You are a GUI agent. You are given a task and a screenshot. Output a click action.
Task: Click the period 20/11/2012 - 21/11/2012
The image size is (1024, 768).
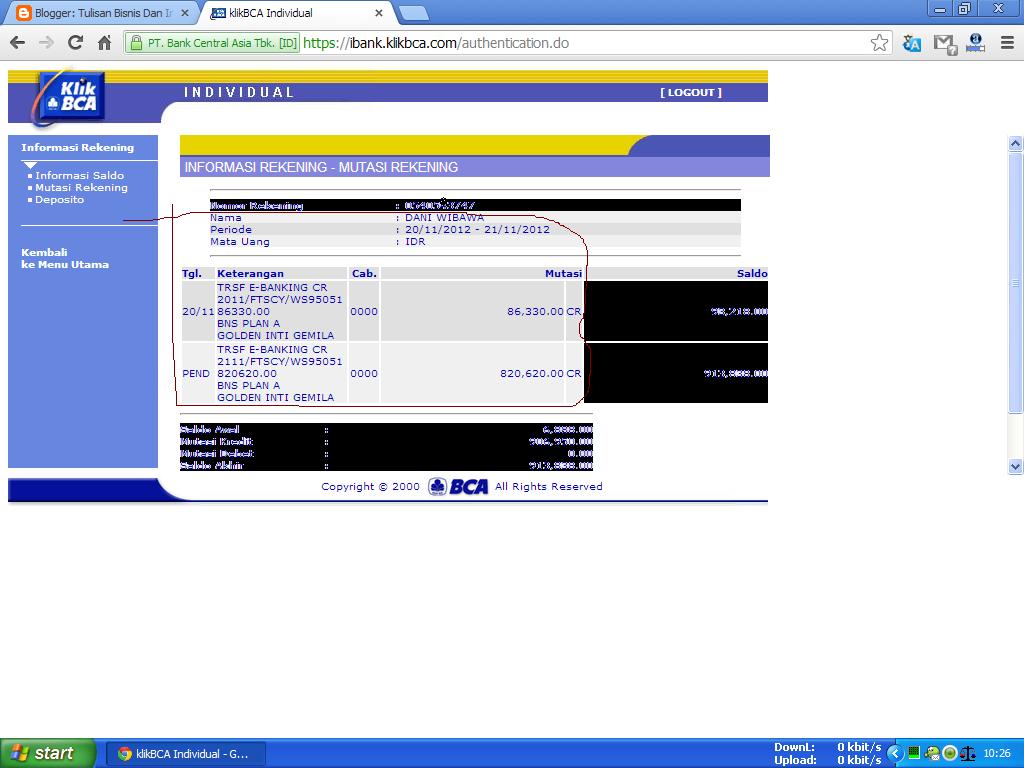coord(477,230)
